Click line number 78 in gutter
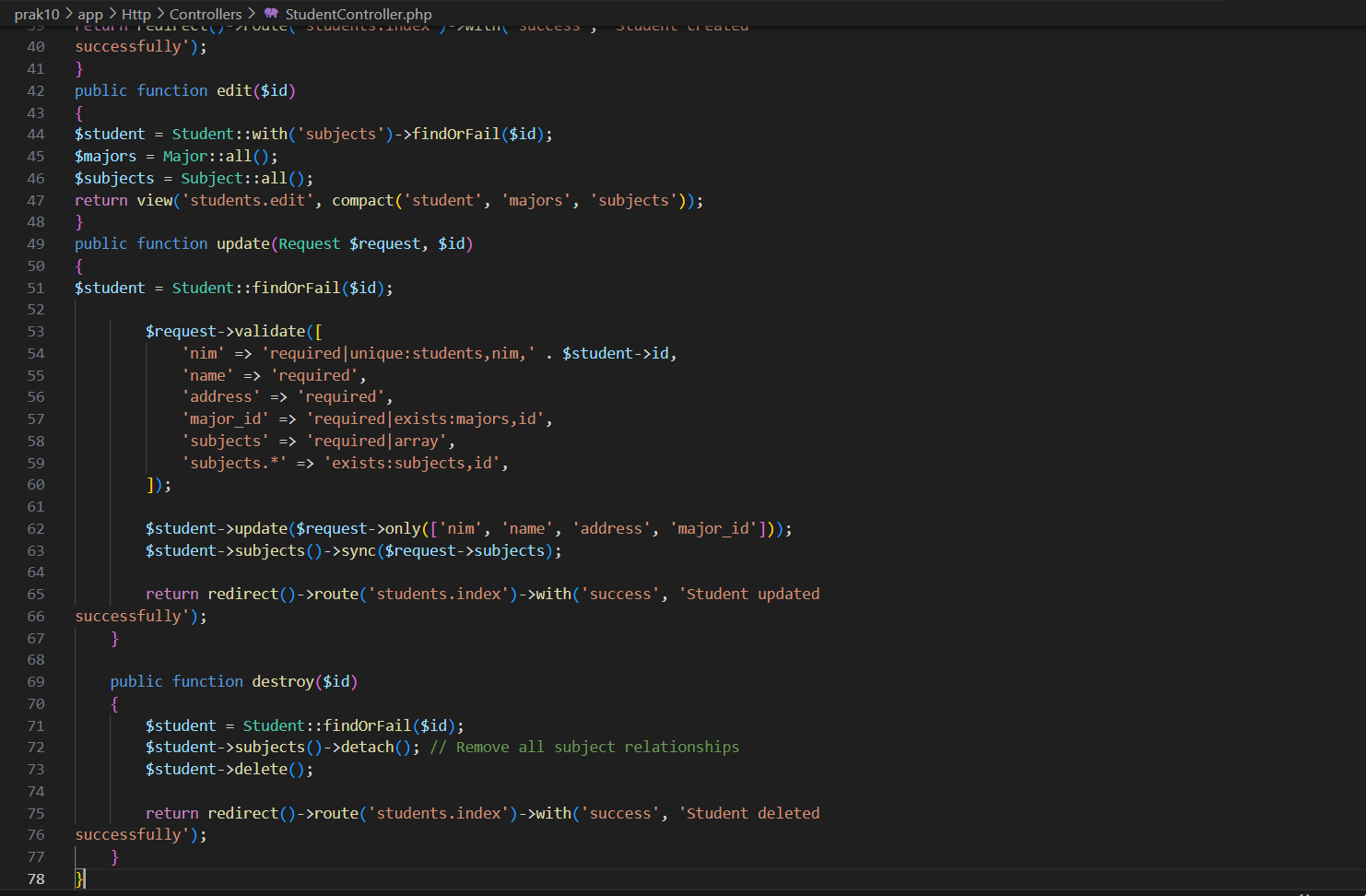Viewport: 1366px width, 896px height. point(36,878)
